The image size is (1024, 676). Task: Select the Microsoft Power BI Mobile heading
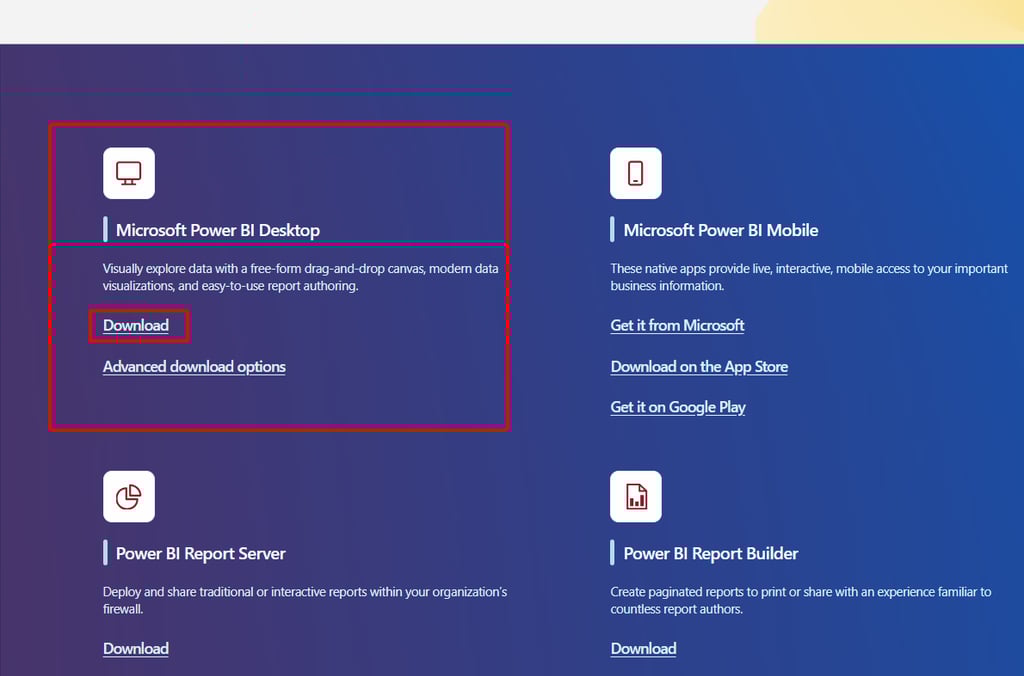(x=720, y=230)
